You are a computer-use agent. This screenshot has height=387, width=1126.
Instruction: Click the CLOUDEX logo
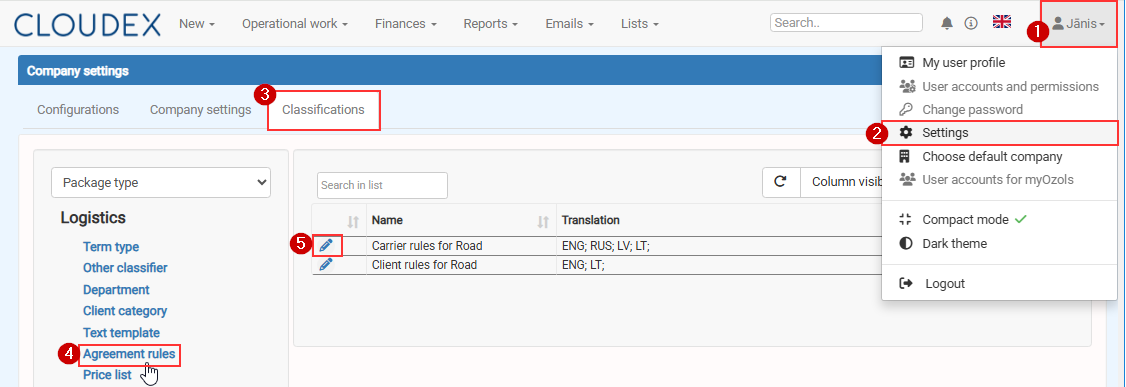click(x=87, y=24)
